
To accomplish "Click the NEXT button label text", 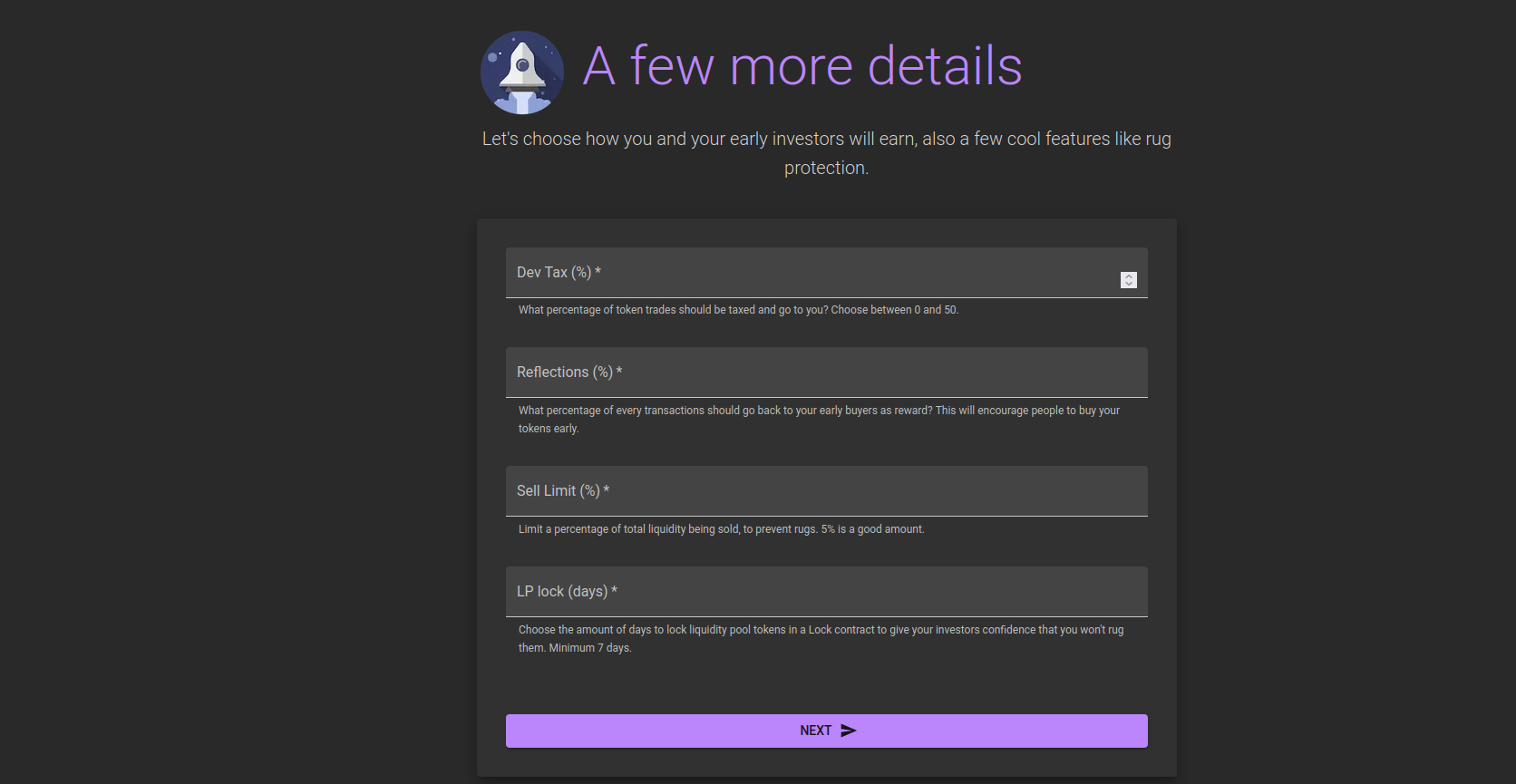I will pyautogui.click(x=815, y=731).
